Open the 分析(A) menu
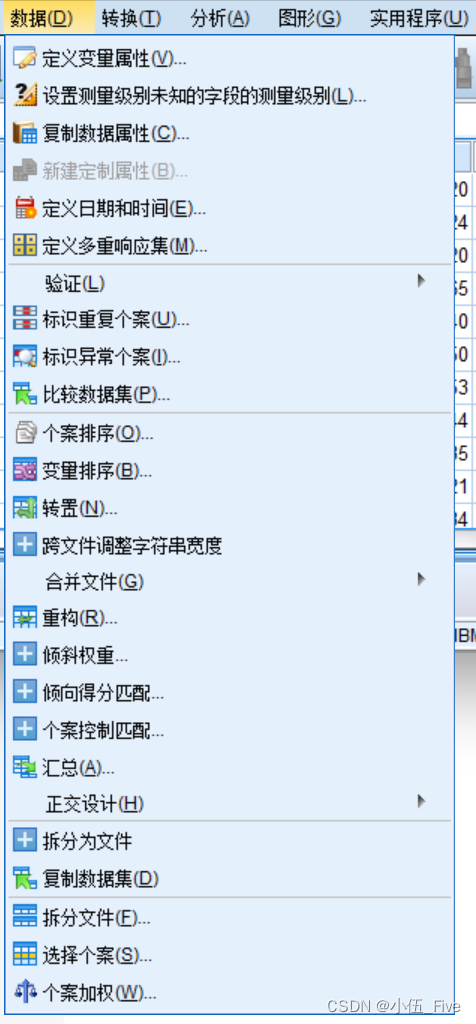Screen dimensions: 476x1024 click(x=220, y=18)
